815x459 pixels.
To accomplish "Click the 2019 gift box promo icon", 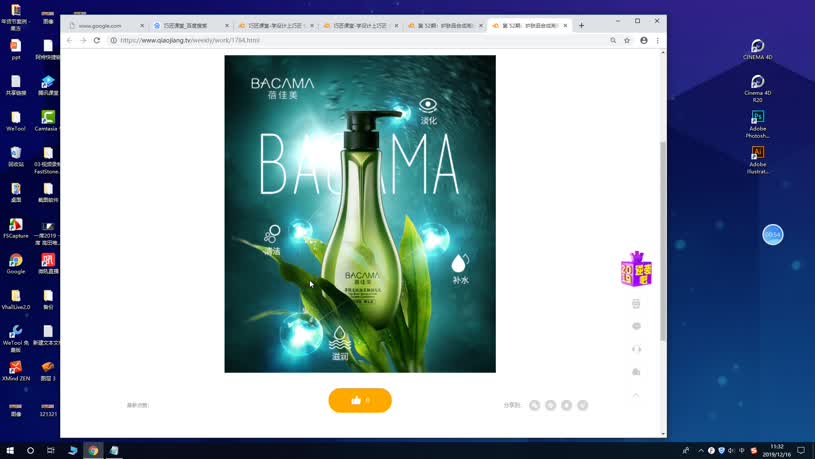I will 636,269.
